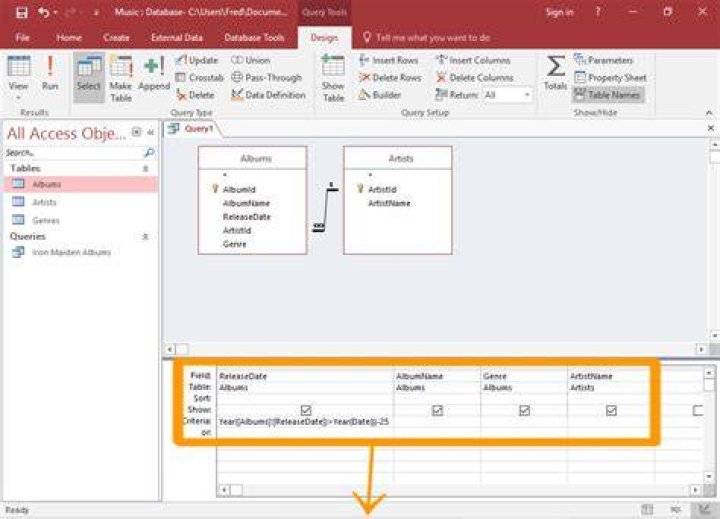Collapse the ribbon
The image size is (720, 519).
[x=709, y=113]
